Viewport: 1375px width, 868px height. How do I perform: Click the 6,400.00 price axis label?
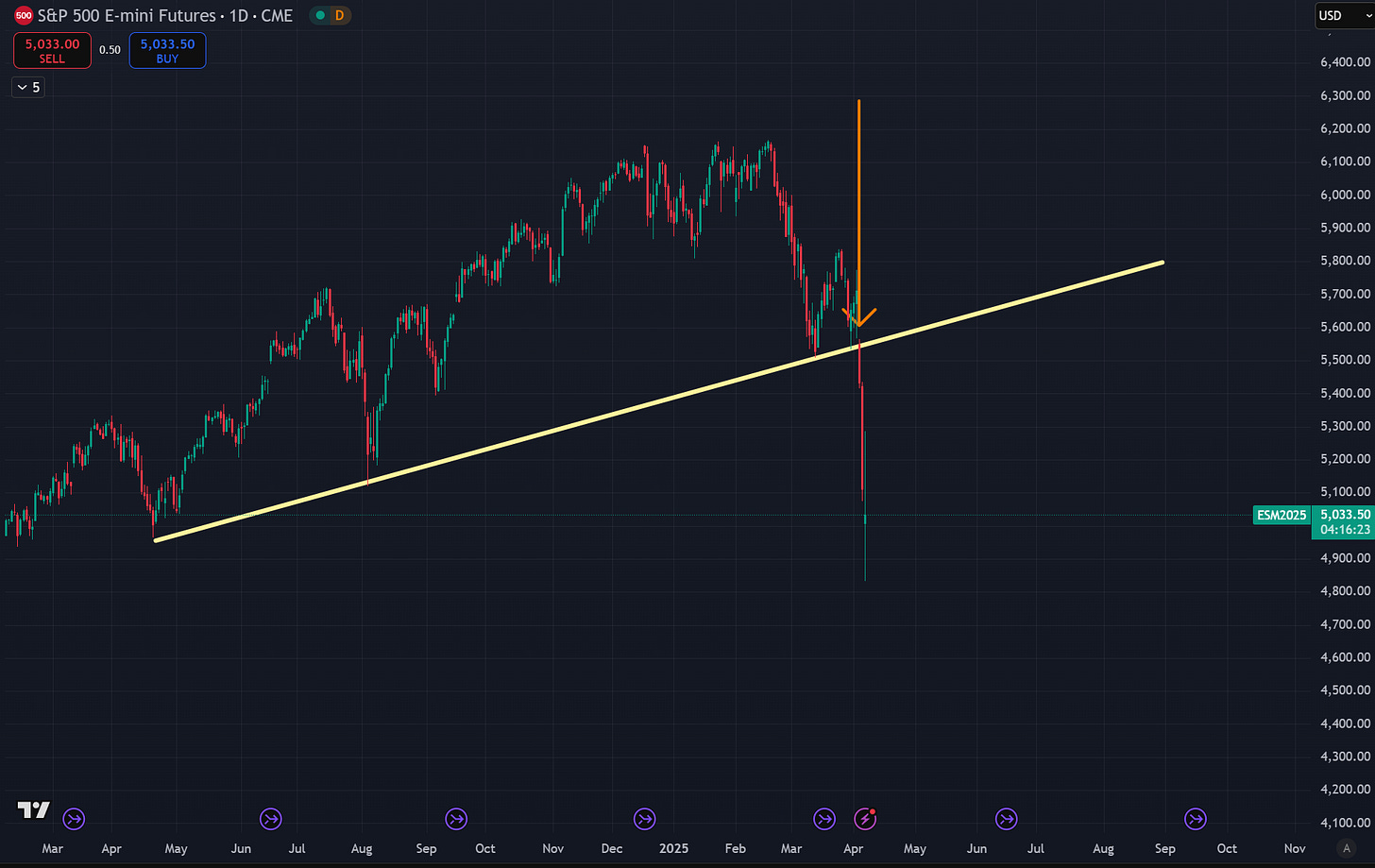click(x=1345, y=62)
